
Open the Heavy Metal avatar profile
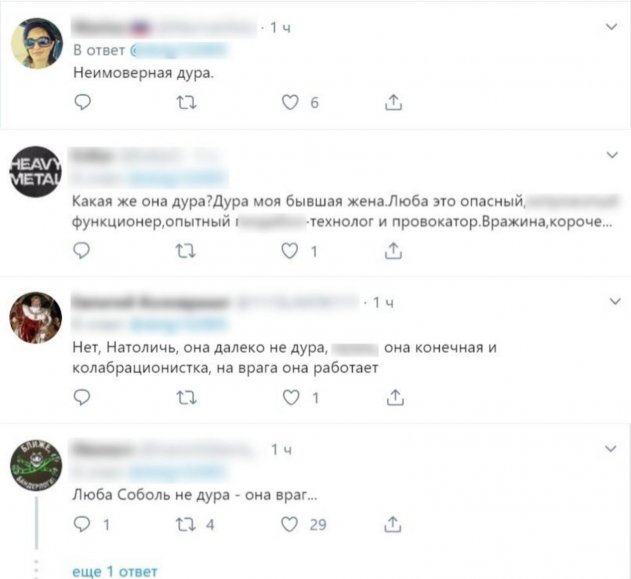point(36,171)
